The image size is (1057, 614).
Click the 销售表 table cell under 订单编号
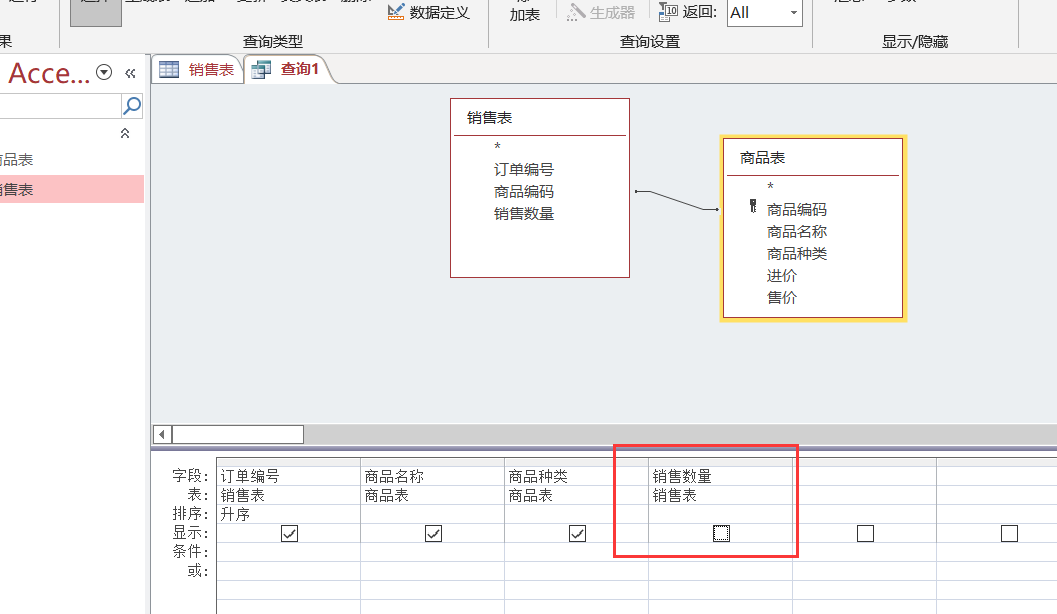(289, 495)
